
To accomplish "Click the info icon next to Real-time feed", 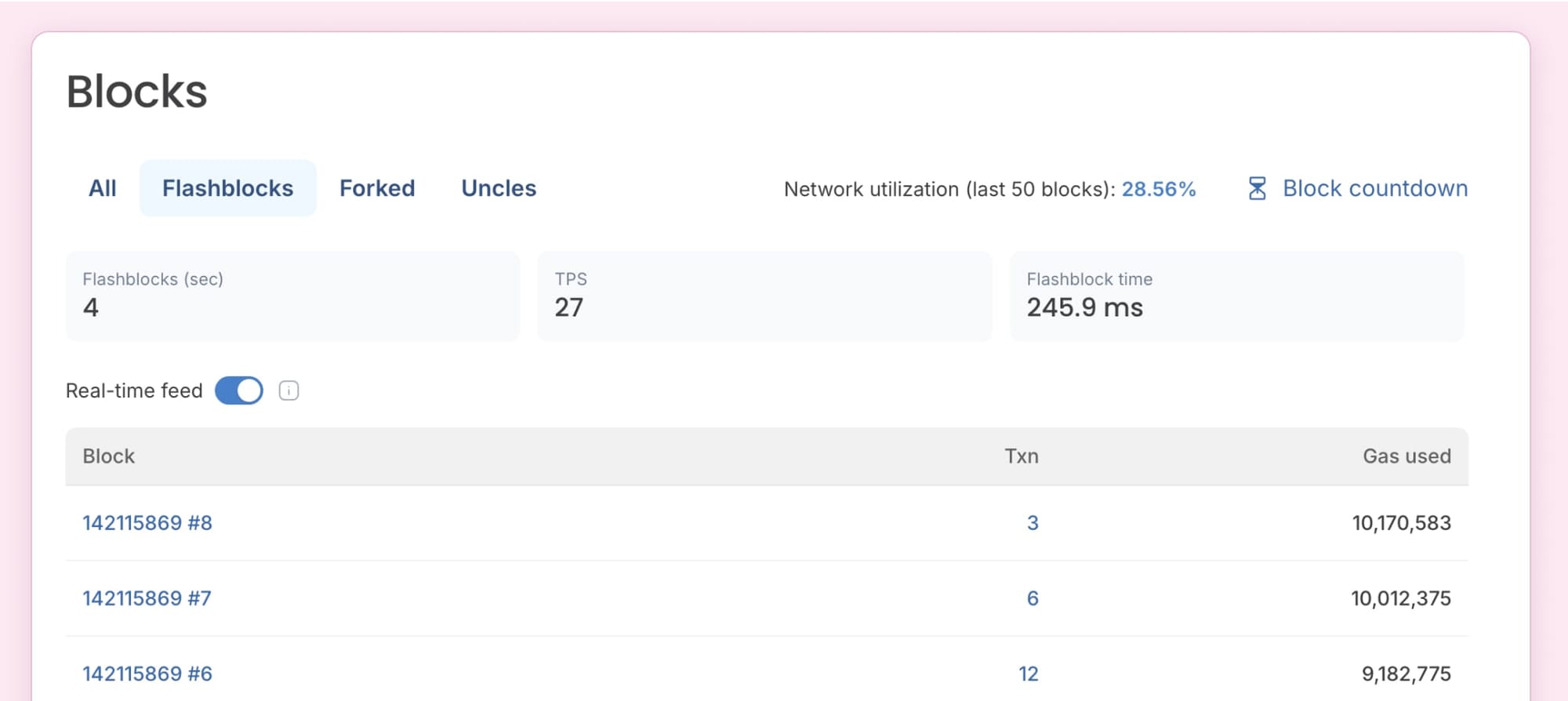I will point(289,390).
